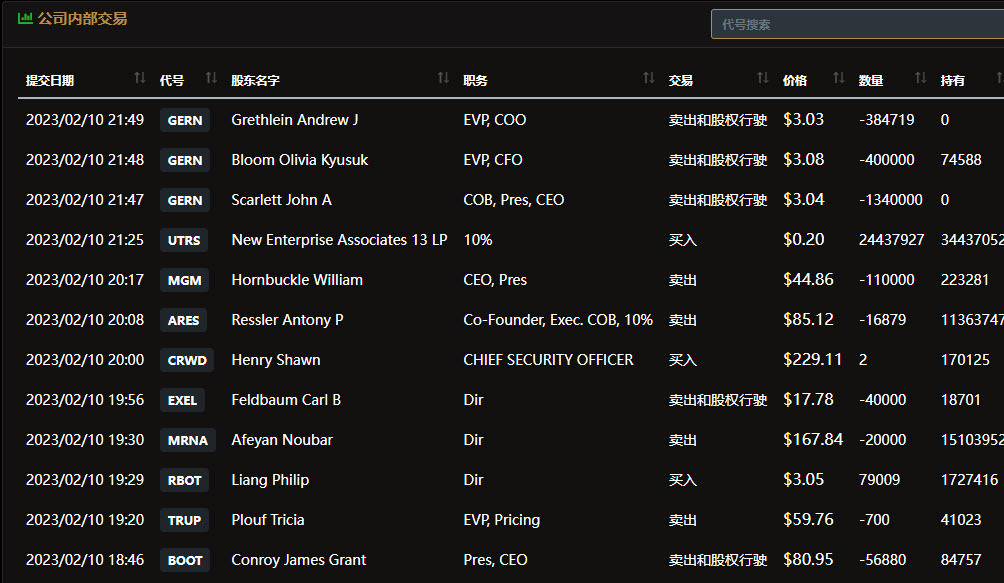Click the 公司内部交易 page title

click(82, 19)
